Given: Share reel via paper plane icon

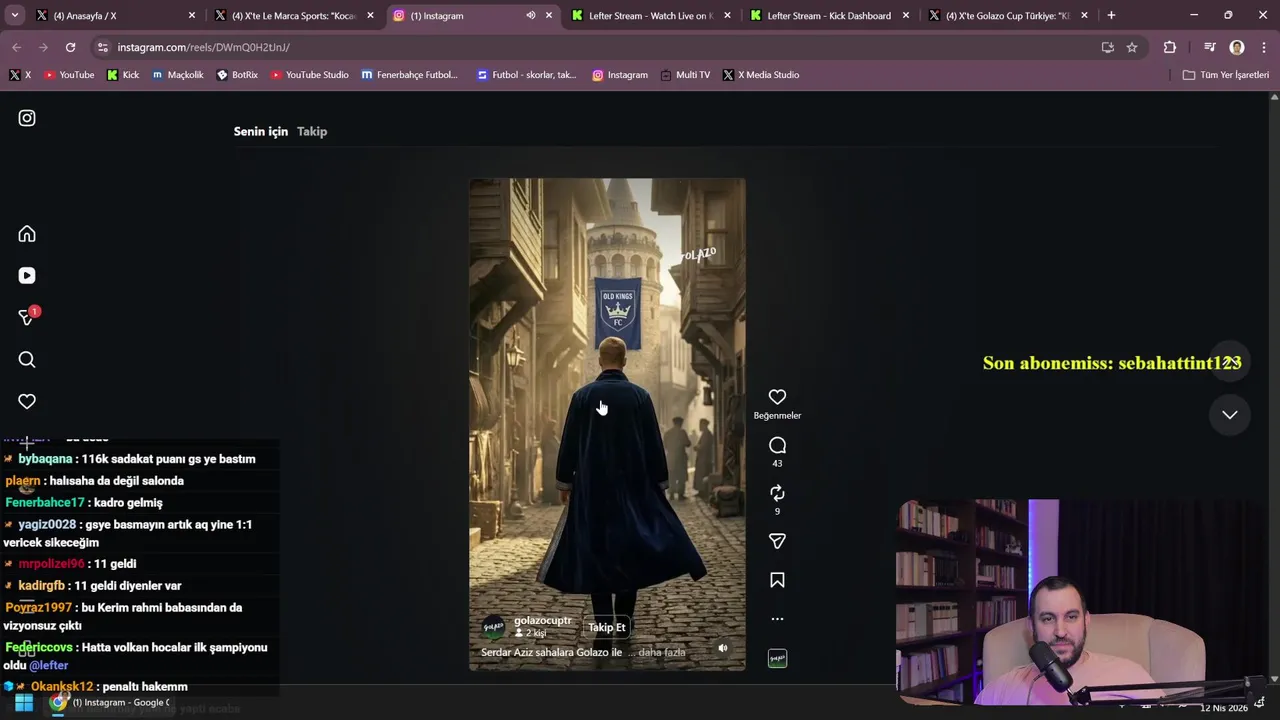Looking at the screenshot, I should pyautogui.click(x=777, y=541).
